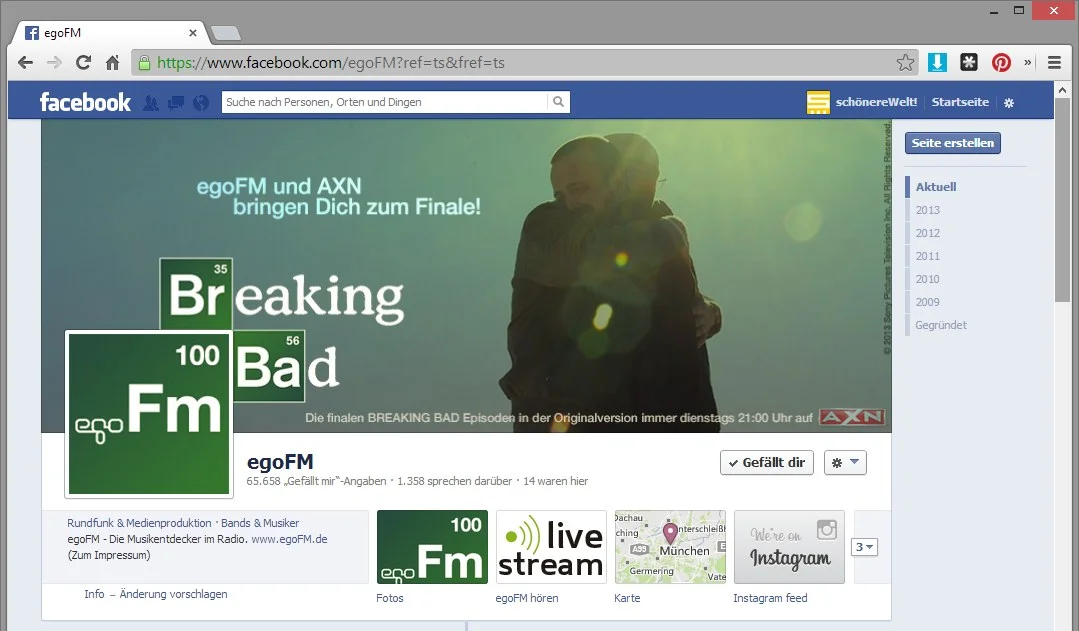1079x631 pixels.
Task: Open Facebook friend requests icon
Action: 151,103
